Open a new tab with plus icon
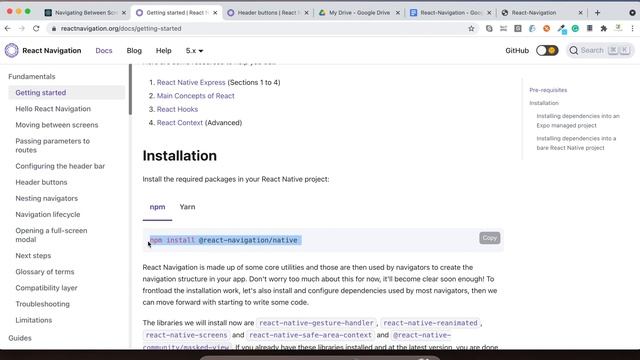640x360 pixels. click(x=598, y=13)
